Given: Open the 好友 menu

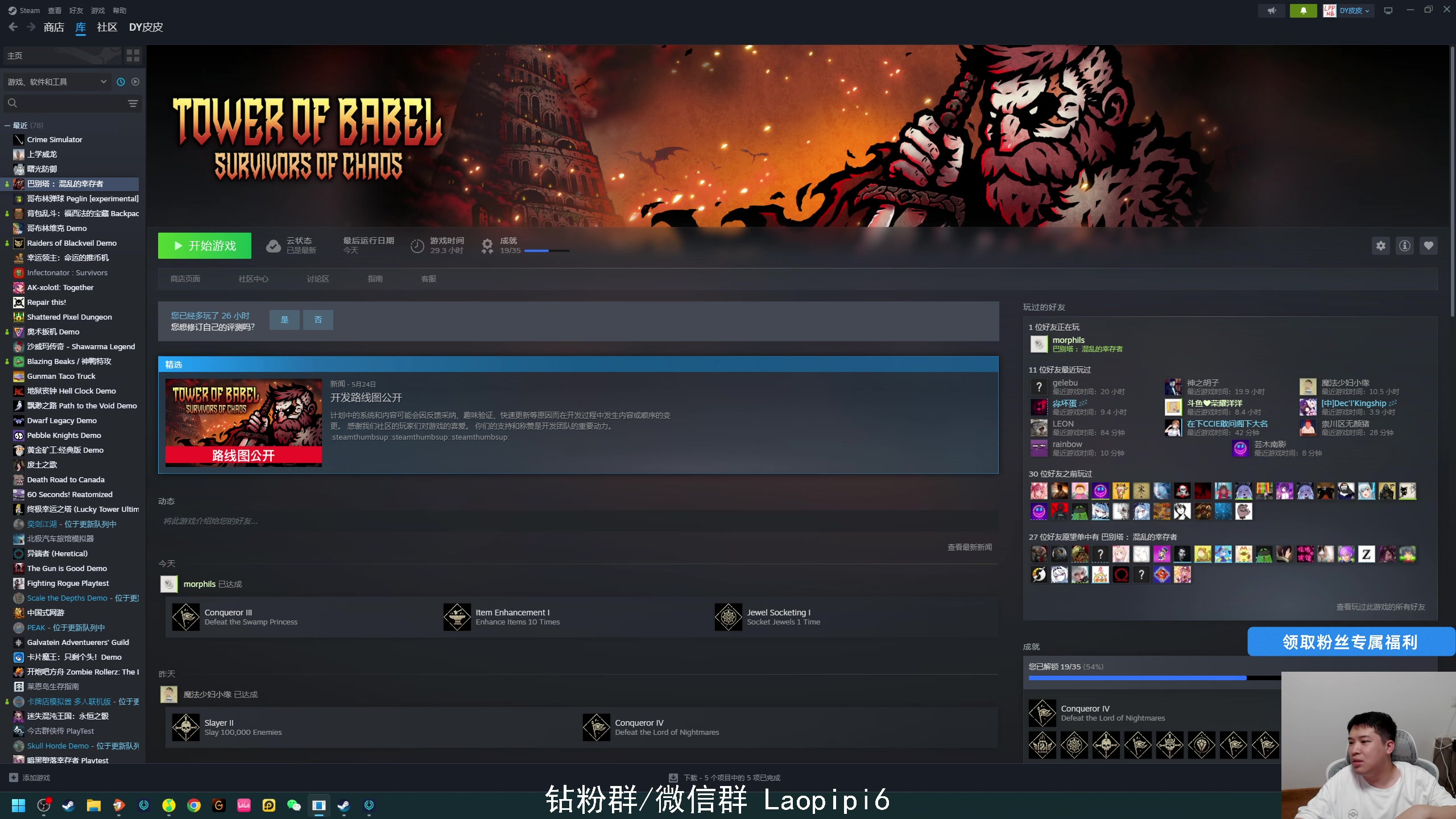Looking at the screenshot, I should 76,10.
